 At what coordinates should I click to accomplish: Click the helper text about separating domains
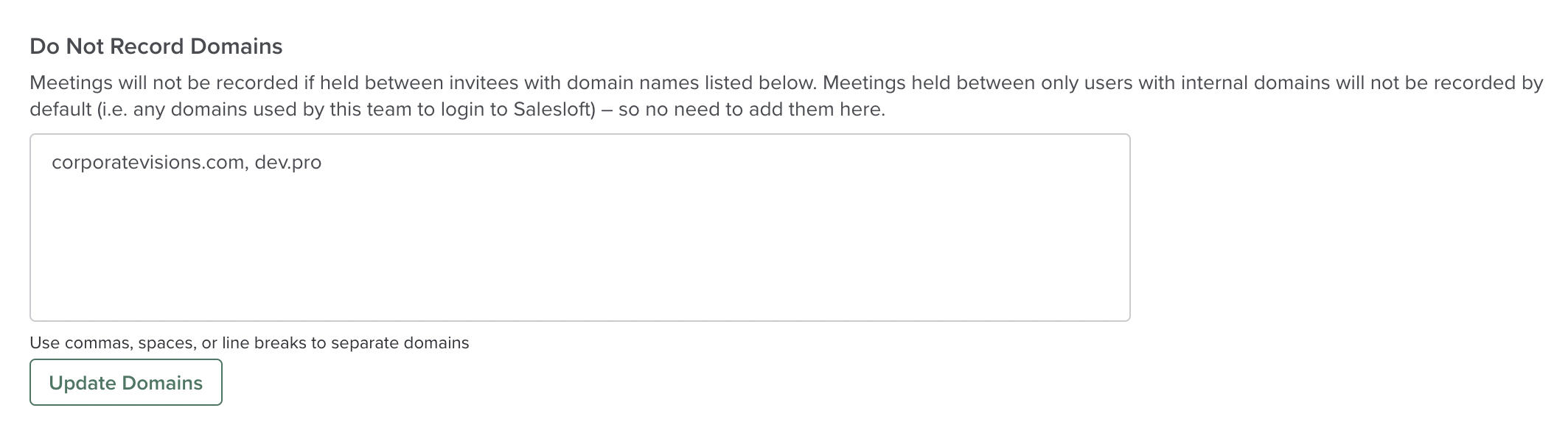tap(249, 342)
